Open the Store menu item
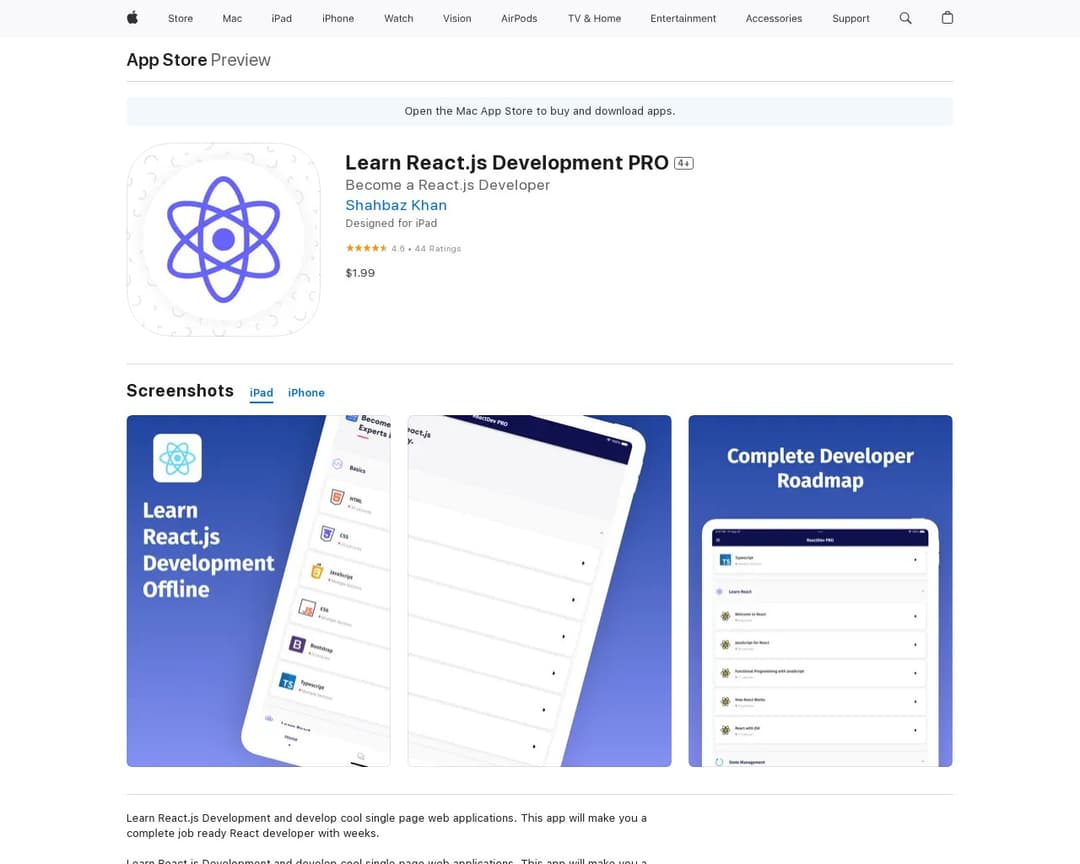Screen dimensions: 1080x864 click(180, 19)
